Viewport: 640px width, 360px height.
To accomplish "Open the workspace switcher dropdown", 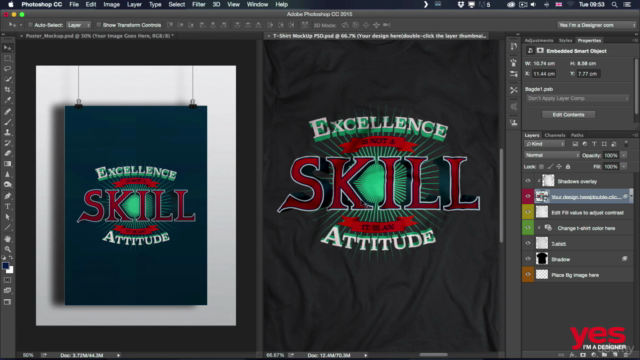I will tap(597, 25).
